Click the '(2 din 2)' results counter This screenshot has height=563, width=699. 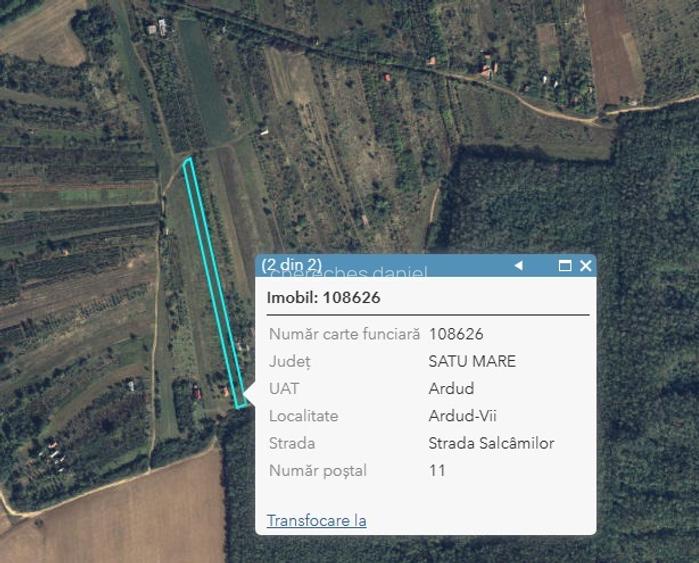[x=292, y=265]
